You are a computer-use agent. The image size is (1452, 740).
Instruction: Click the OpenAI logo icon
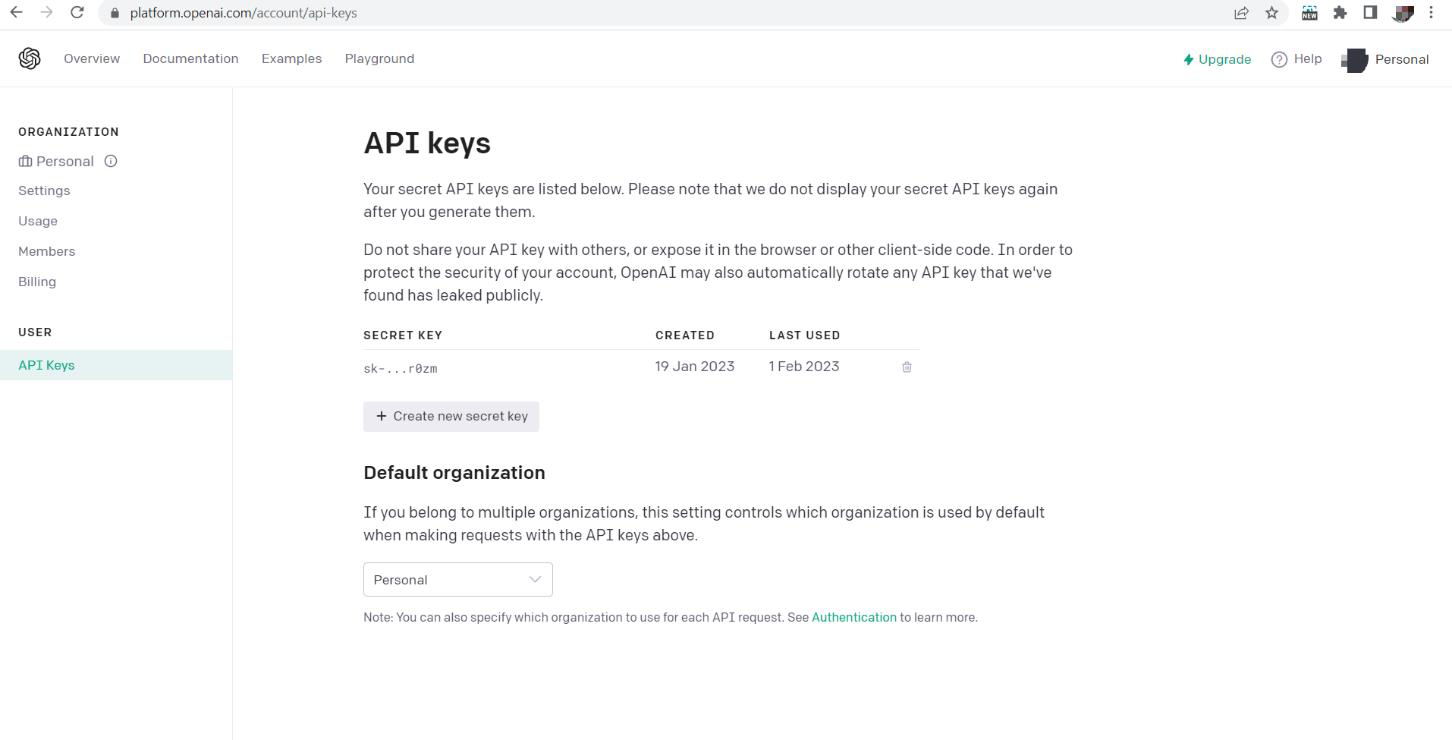30,59
